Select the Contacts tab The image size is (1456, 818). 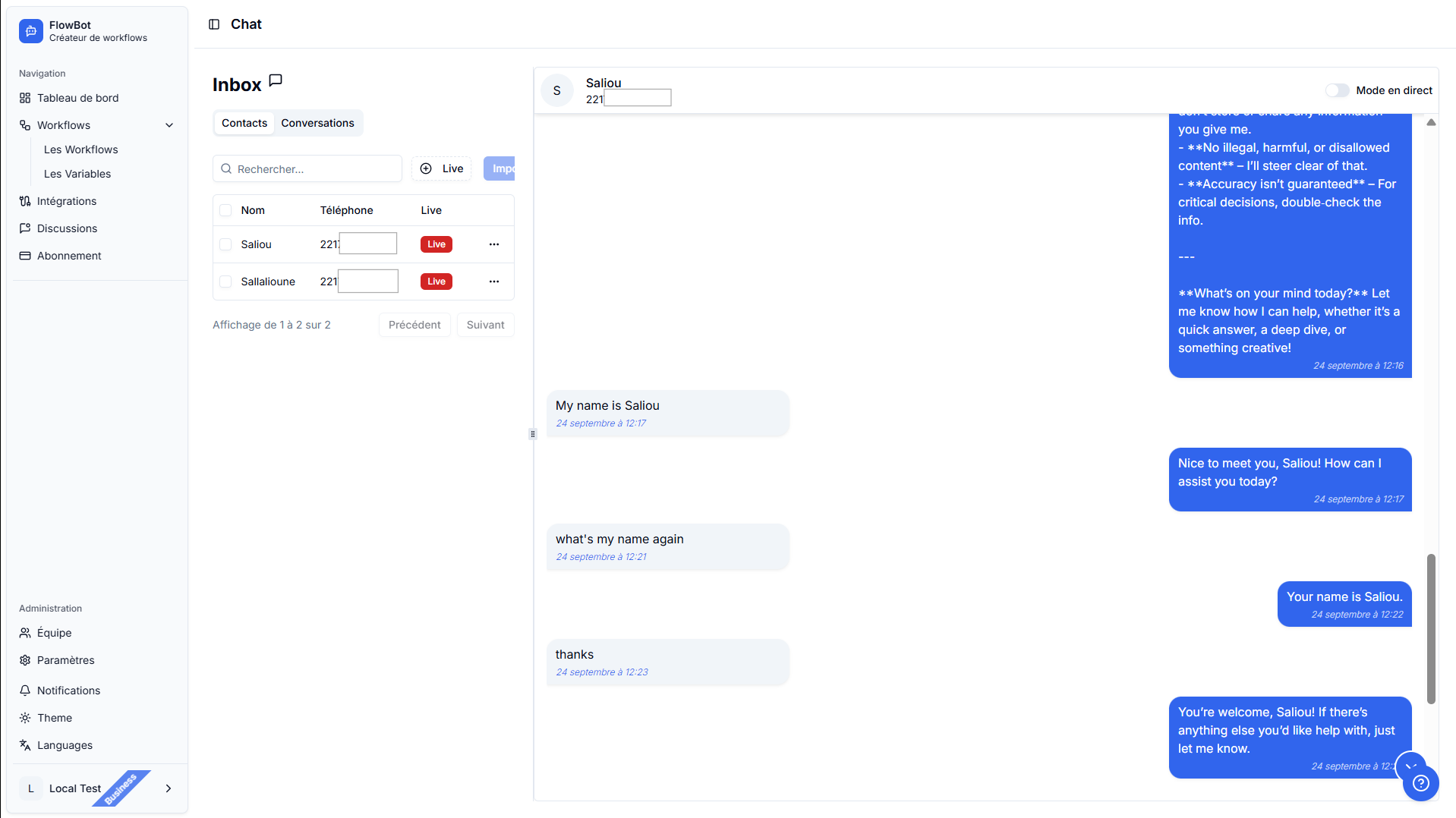pyautogui.click(x=244, y=123)
